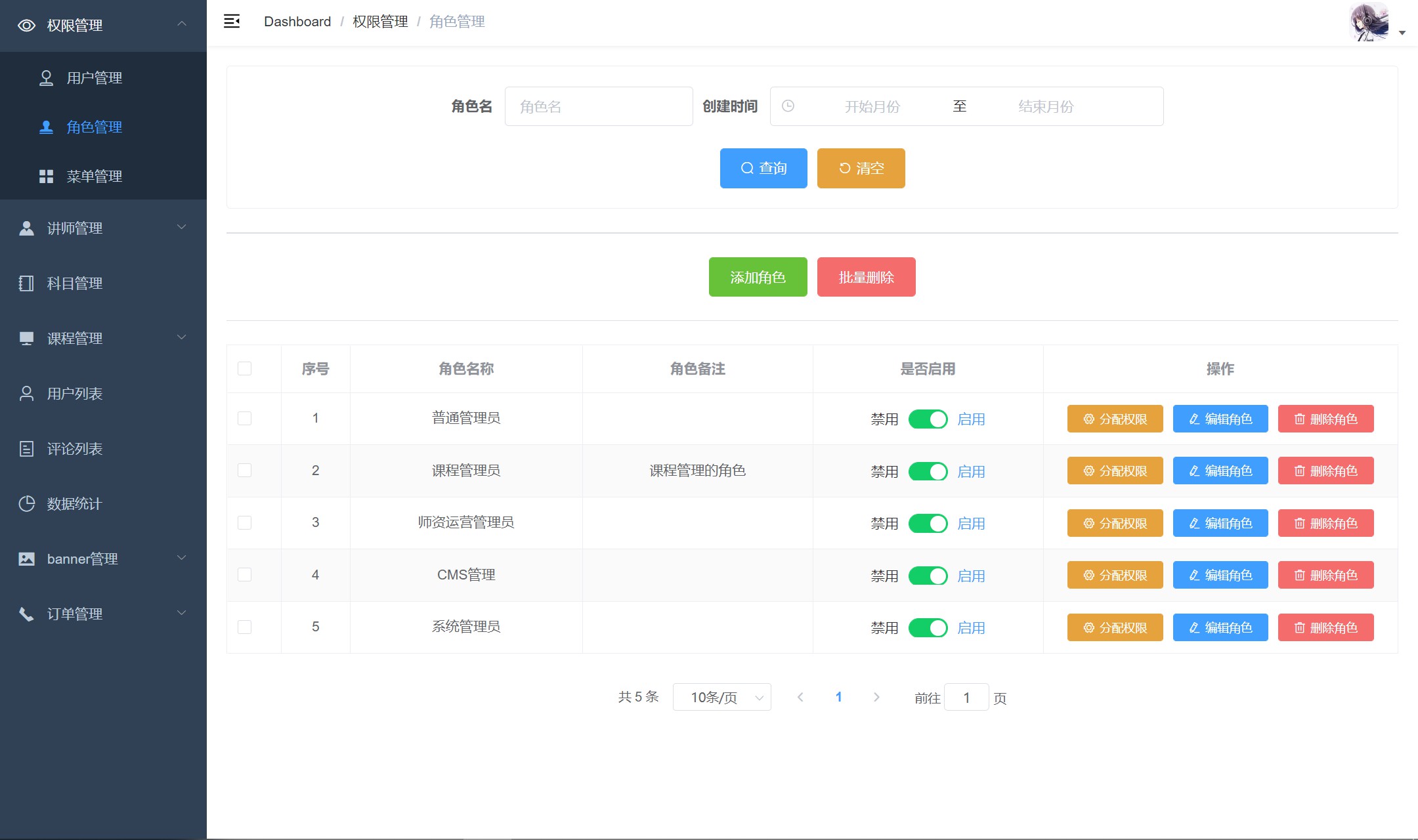Click the 数据统计 pie chart icon

[26, 504]
